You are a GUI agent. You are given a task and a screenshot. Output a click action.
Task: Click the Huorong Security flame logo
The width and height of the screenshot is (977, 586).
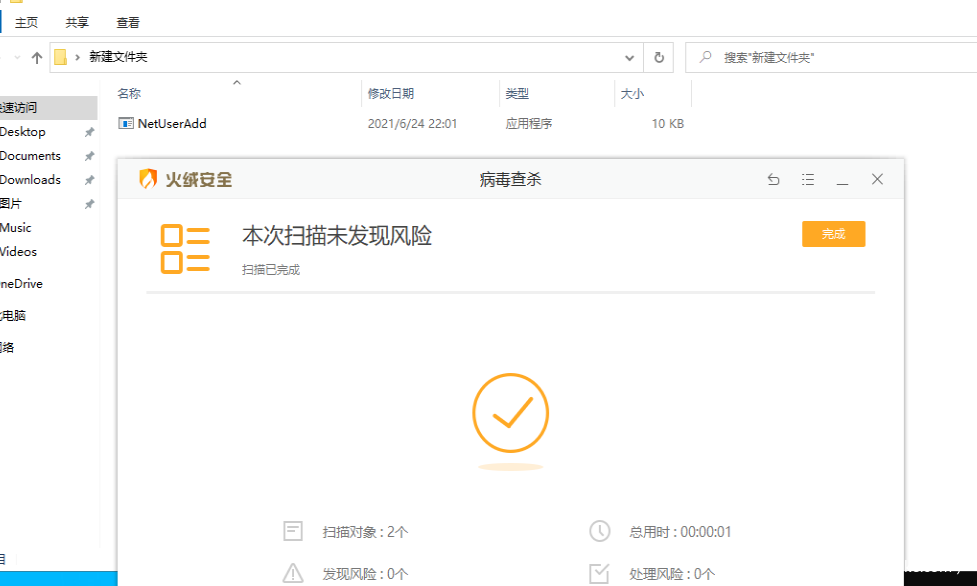[x=148, y=180]
